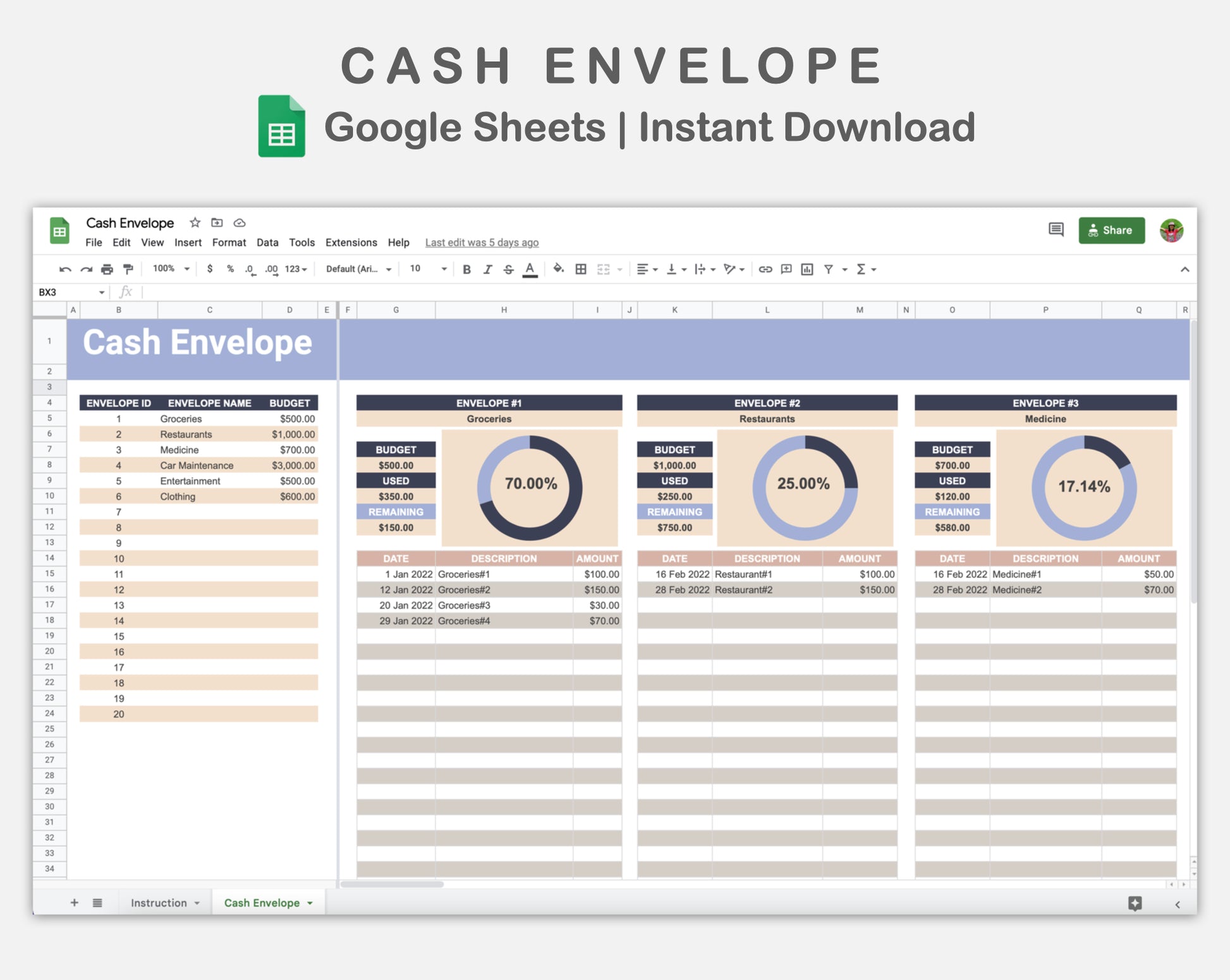
Task: Click the Insert link icon
Action: 765,269
